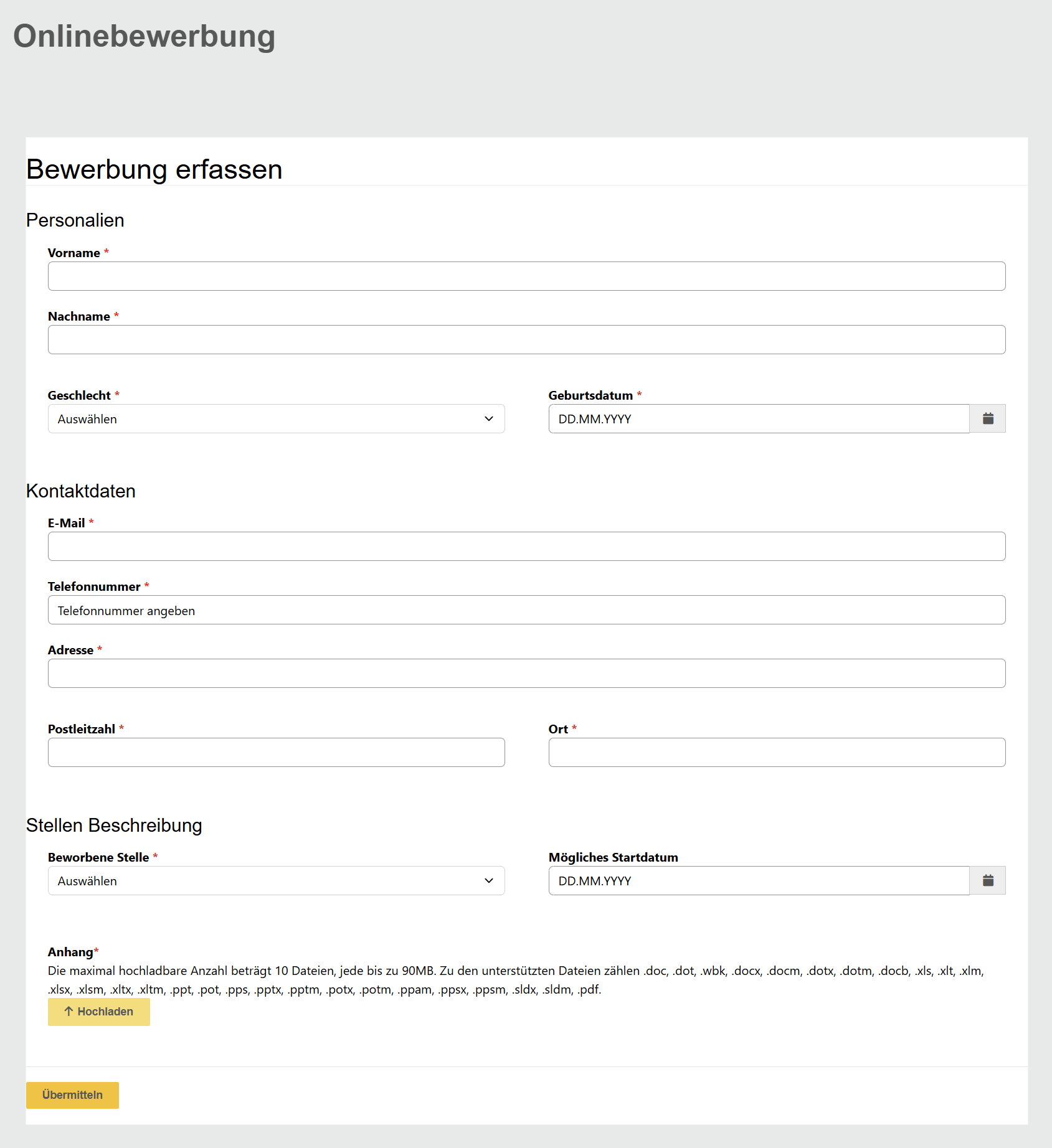1052x1148 pixels.
Task: Click the Stellen Beschreibung section heading
Action: pos(114,826)
